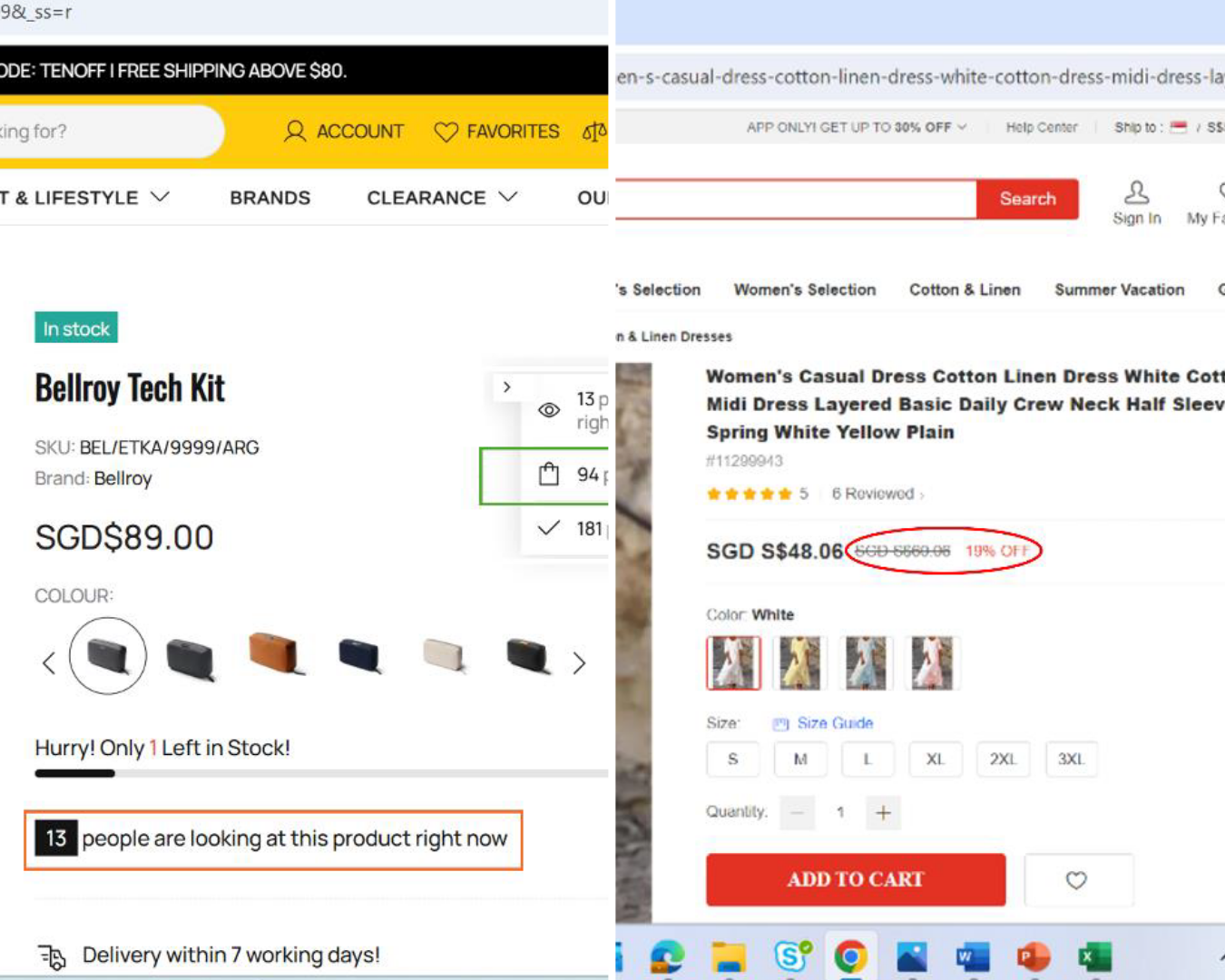
Task: Open Cotton & Linen category
Action: tap(965, 289)
